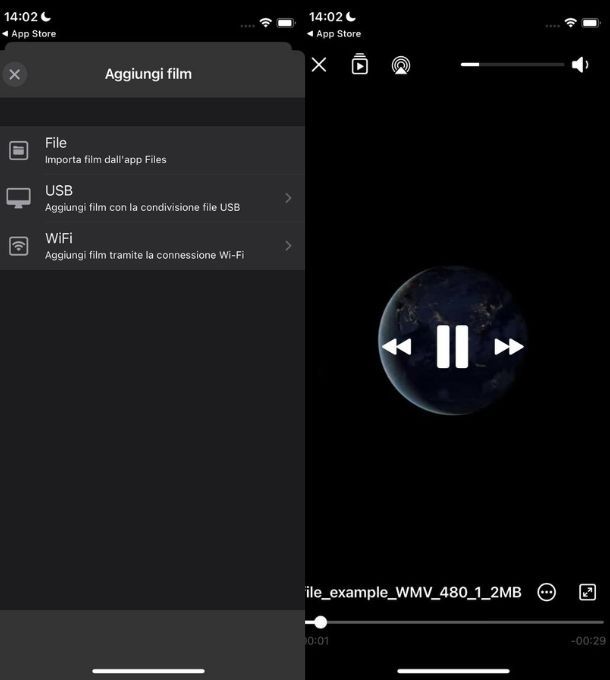
Task: Tap the WiFi signal icon in list
Action: [x=19, y=246]
